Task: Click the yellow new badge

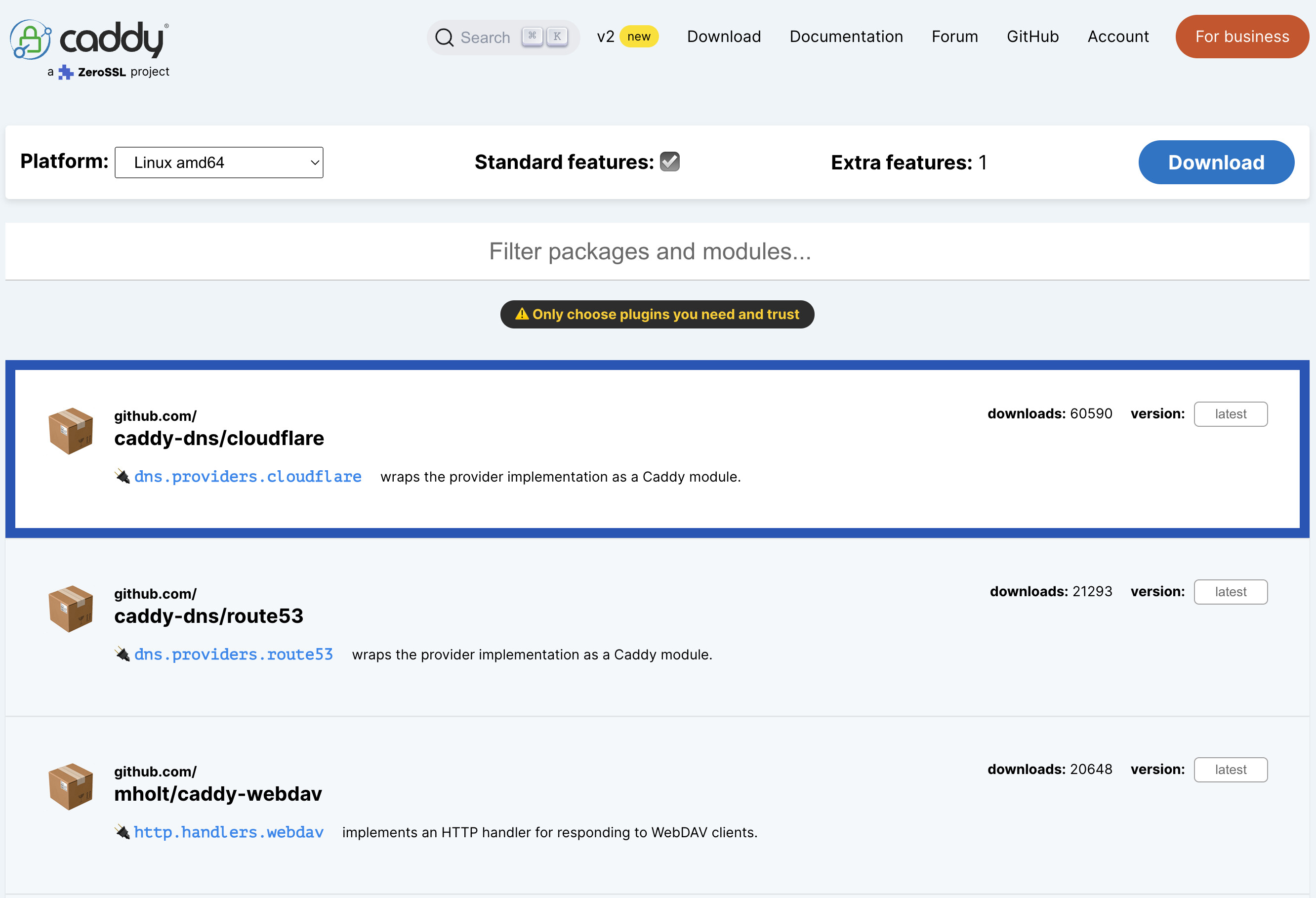Action: [x=639, y=37]
